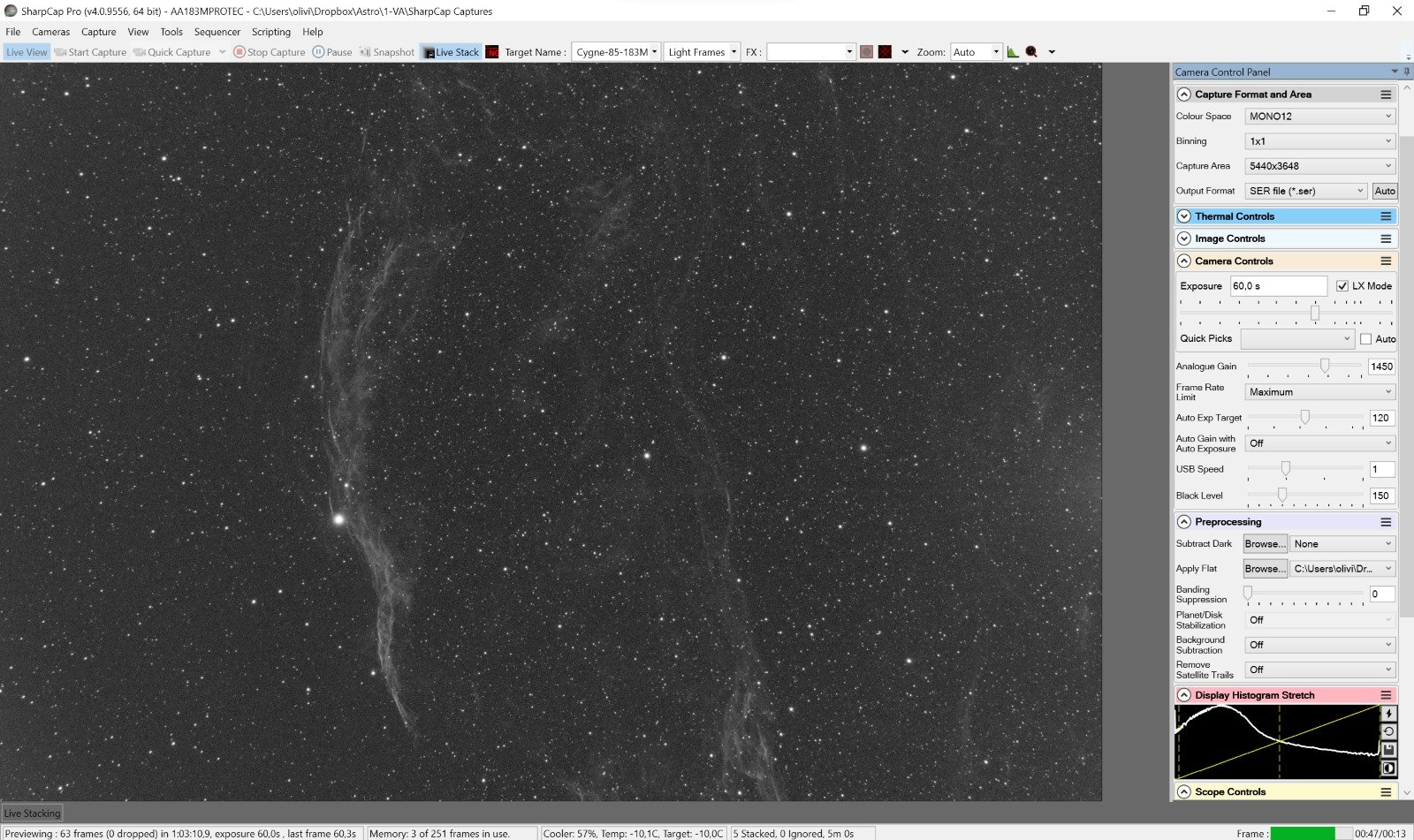Click the auto-stretch lightning bolt icon
Viewport: 1414px width, 840px height.
[1388, 714]
